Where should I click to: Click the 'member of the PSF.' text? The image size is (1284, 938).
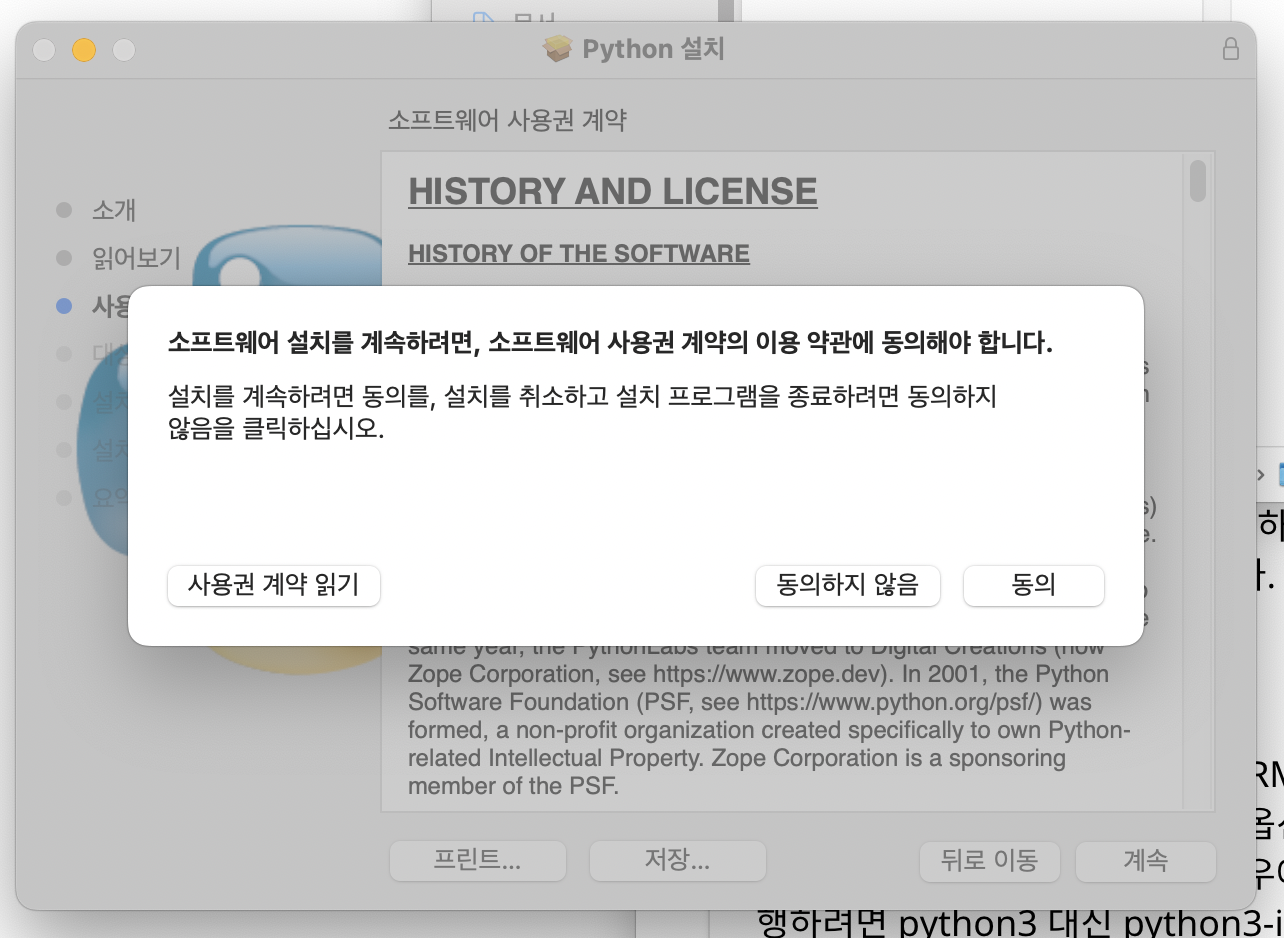click(514, 786)
